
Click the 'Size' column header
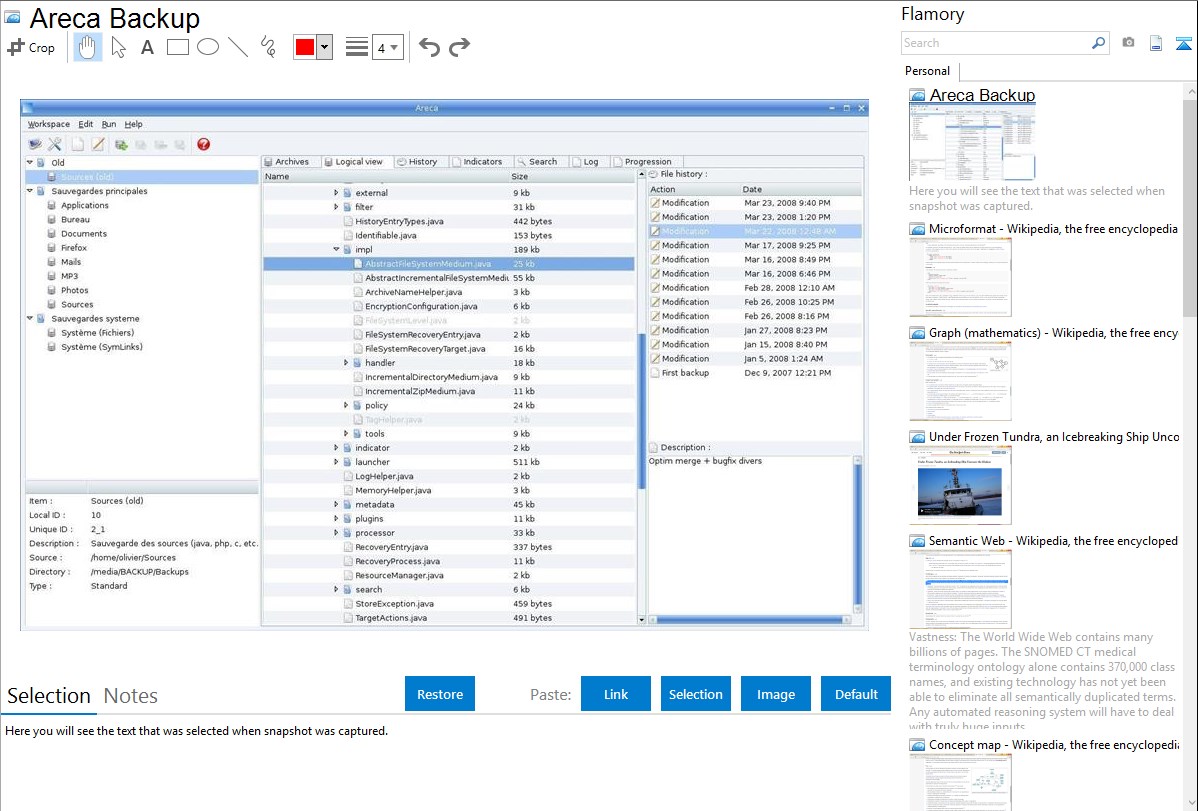coord(572,177)
